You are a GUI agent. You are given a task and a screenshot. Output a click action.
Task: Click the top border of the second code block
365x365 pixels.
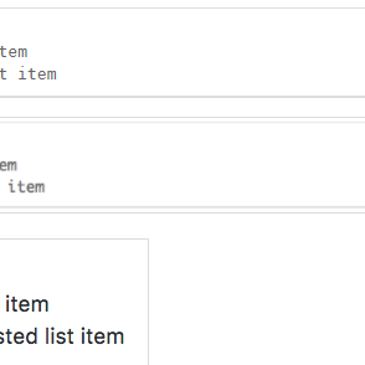tap(182, 120)
